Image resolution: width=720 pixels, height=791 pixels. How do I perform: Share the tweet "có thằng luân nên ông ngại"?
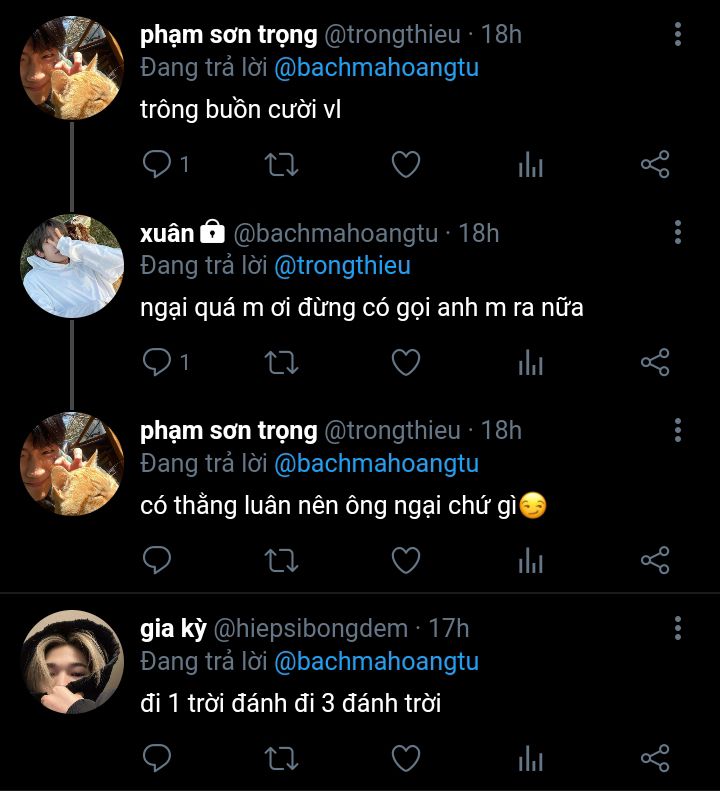(x=655, y=560)
